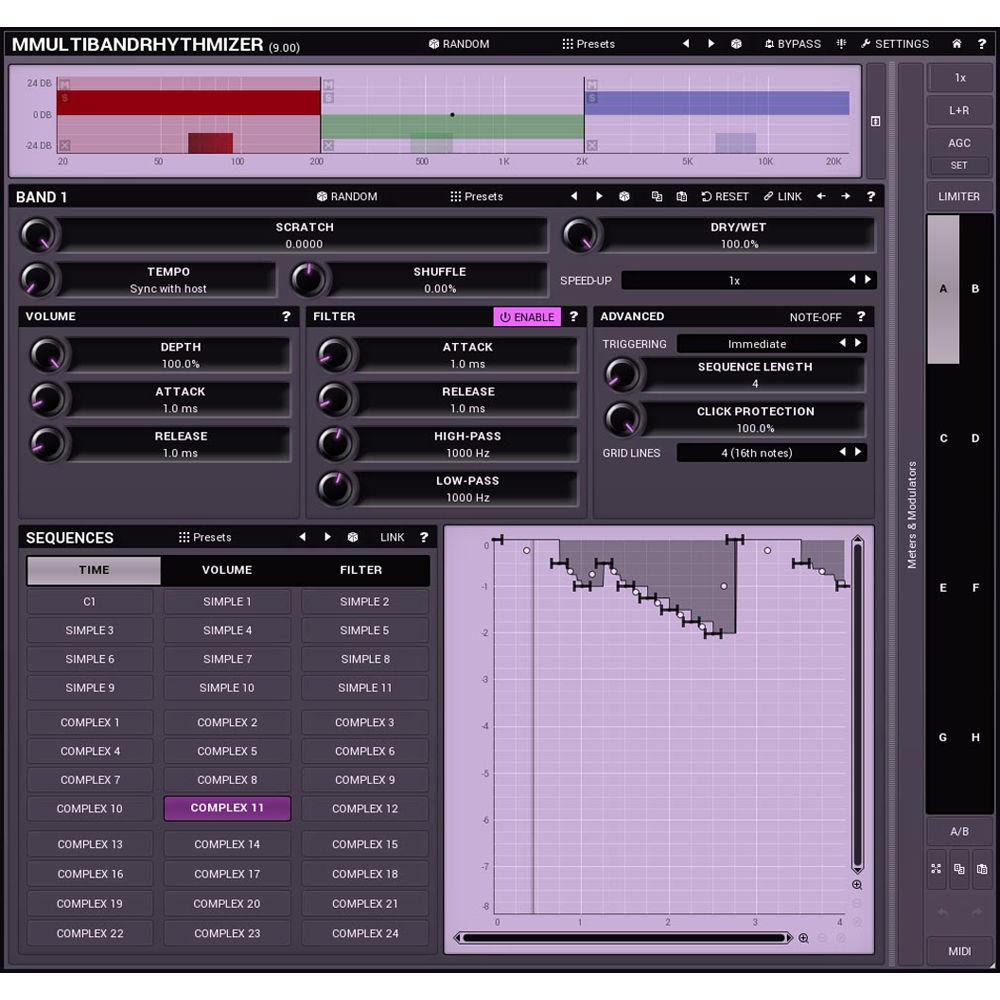Viewport: 1000px width, 1000px height.
Task: Click the RANDOM dice icon in the title bar
Action: tap(432, 44)
